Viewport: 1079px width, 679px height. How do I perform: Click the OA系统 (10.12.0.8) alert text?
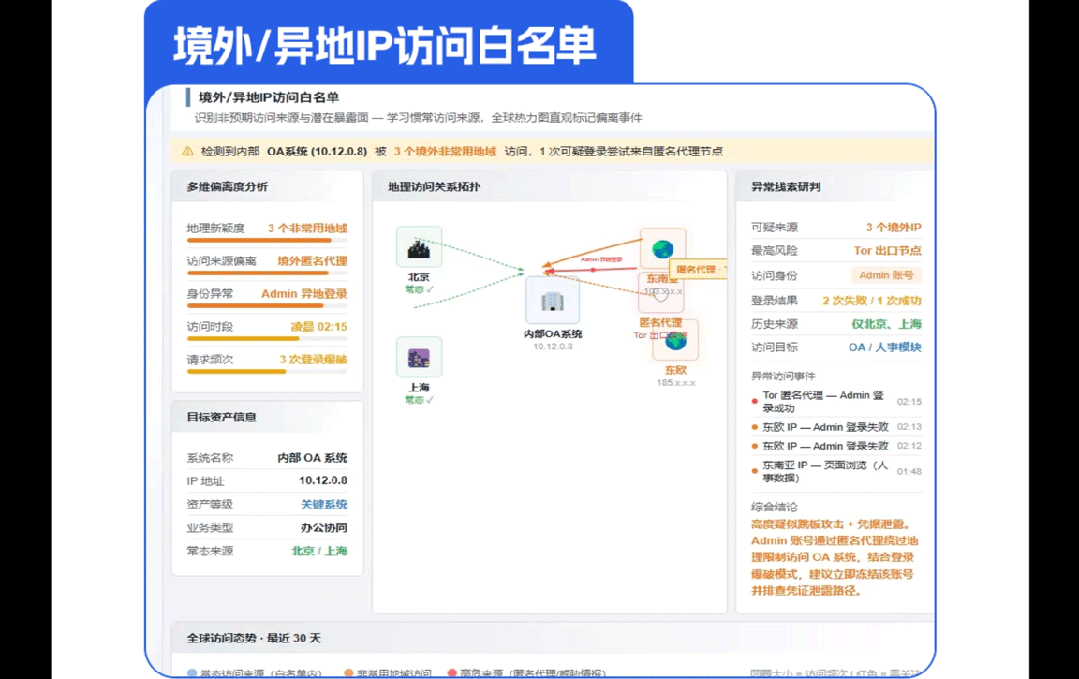pyautogui.click(x=317, y=151)
